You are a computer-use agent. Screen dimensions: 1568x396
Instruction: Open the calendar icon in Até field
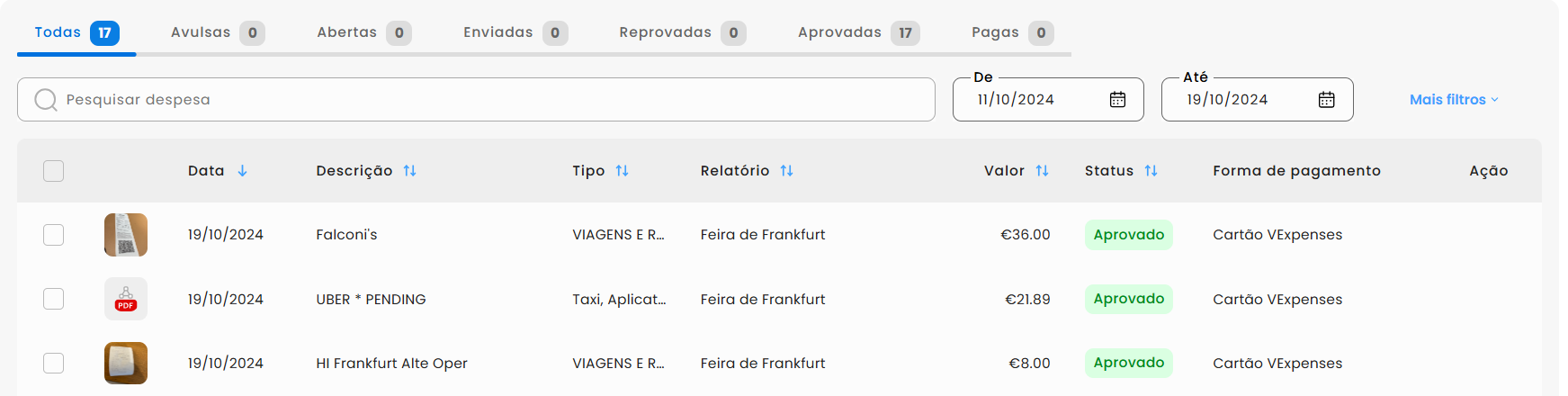tap(1326, 100)
